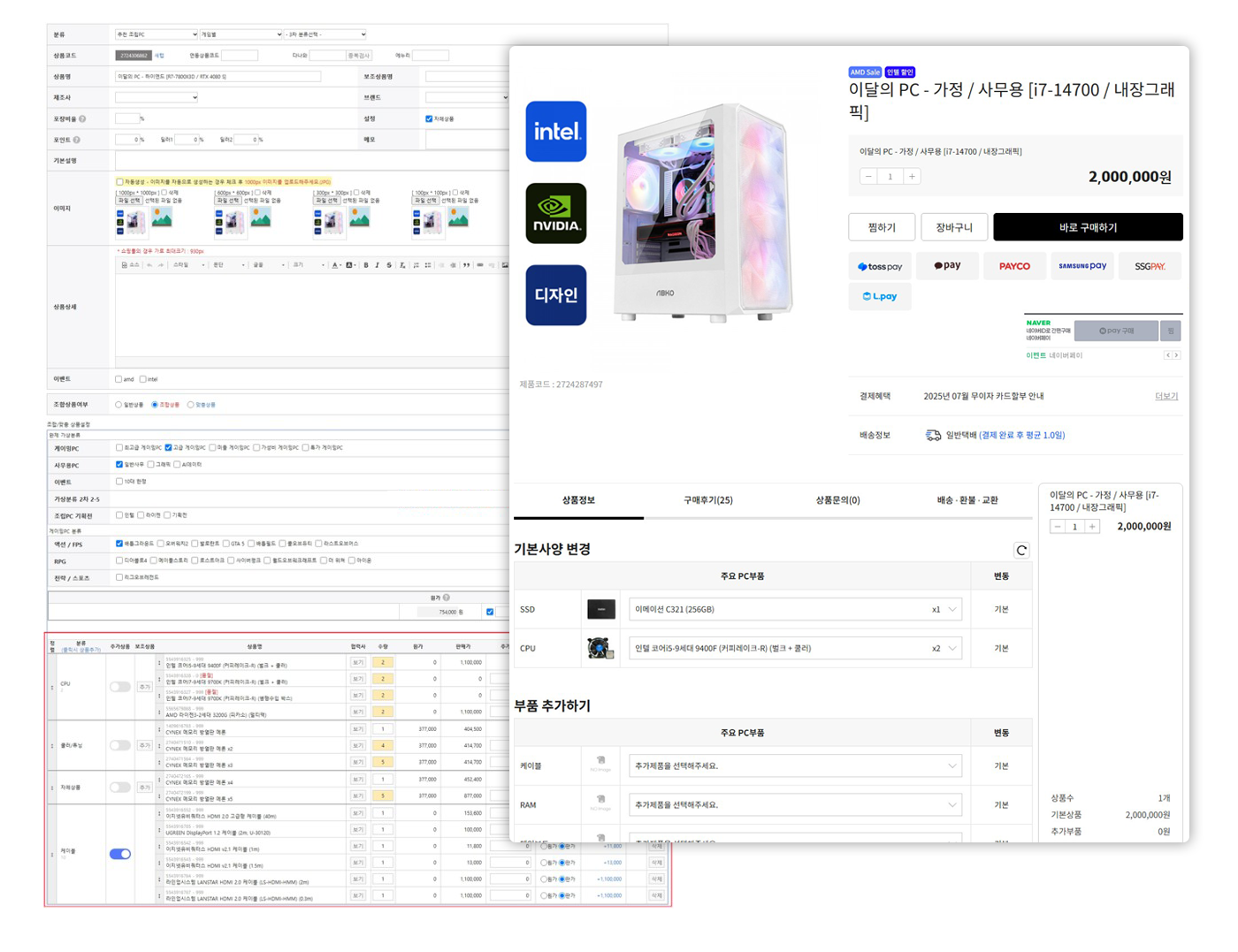The width and height of the screenshot is (1238, 952).
Task: Click the Italic icon in editor toolbar
Action: [378, 265]
